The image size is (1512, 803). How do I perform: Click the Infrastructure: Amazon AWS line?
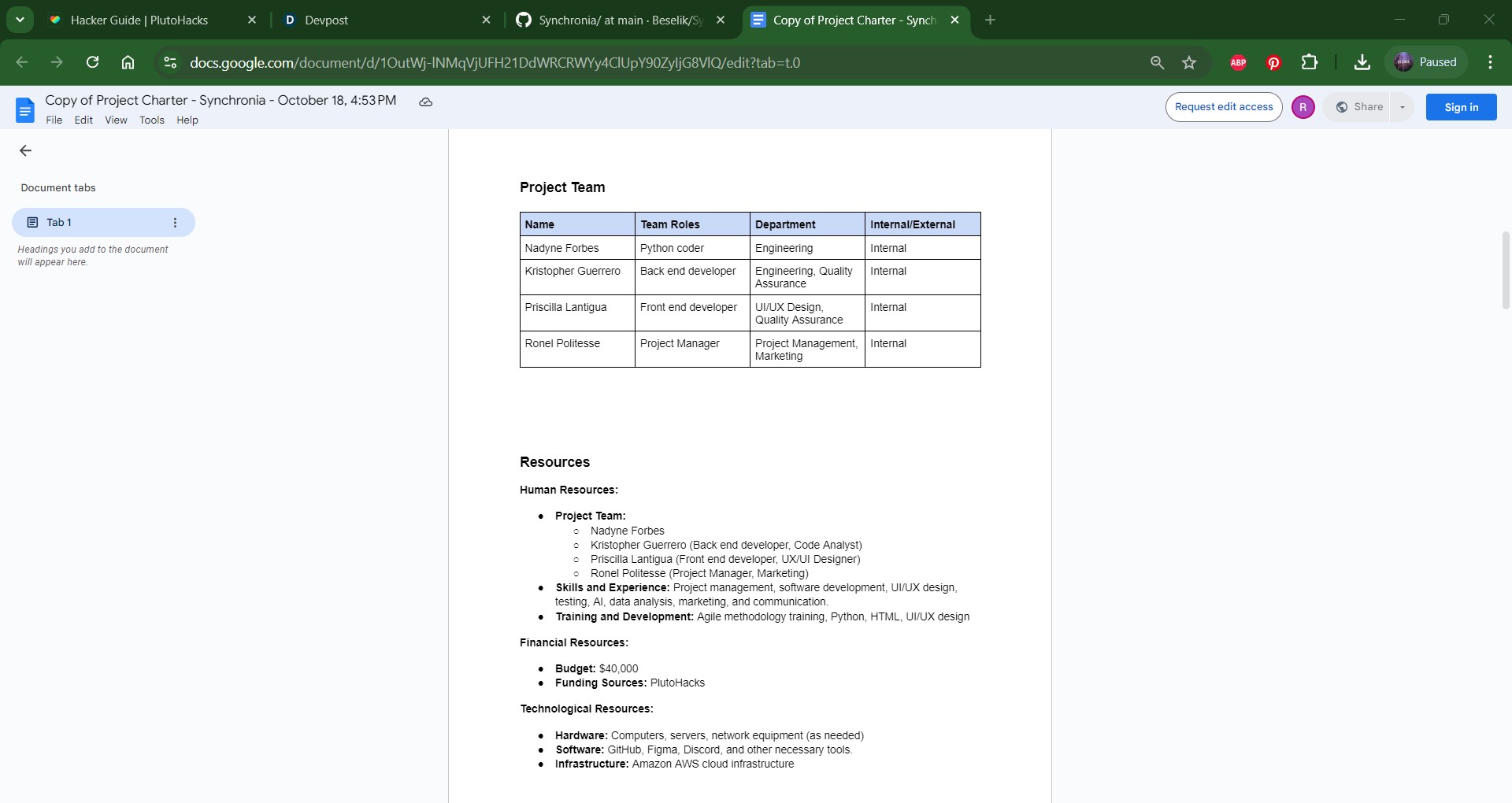[674, 764]
